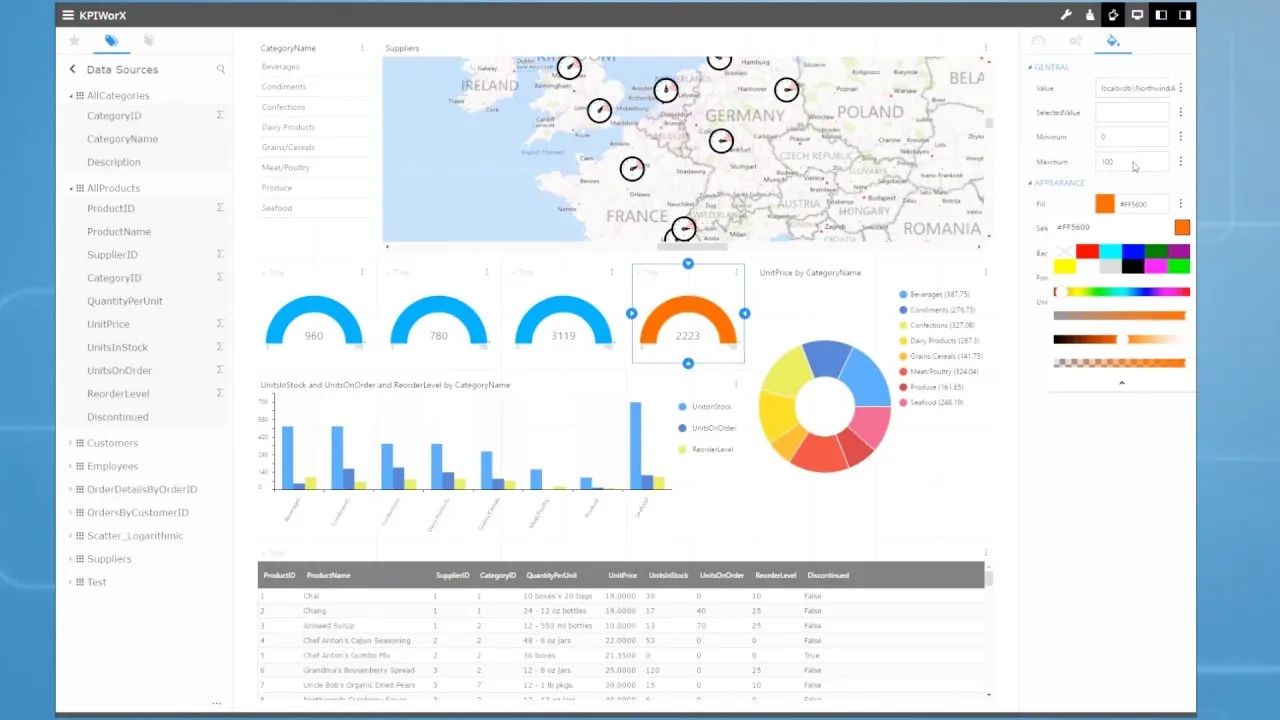Select the paint brush tool in title bar
This screenshot has width=1280, height=720.
[1090, 15]
